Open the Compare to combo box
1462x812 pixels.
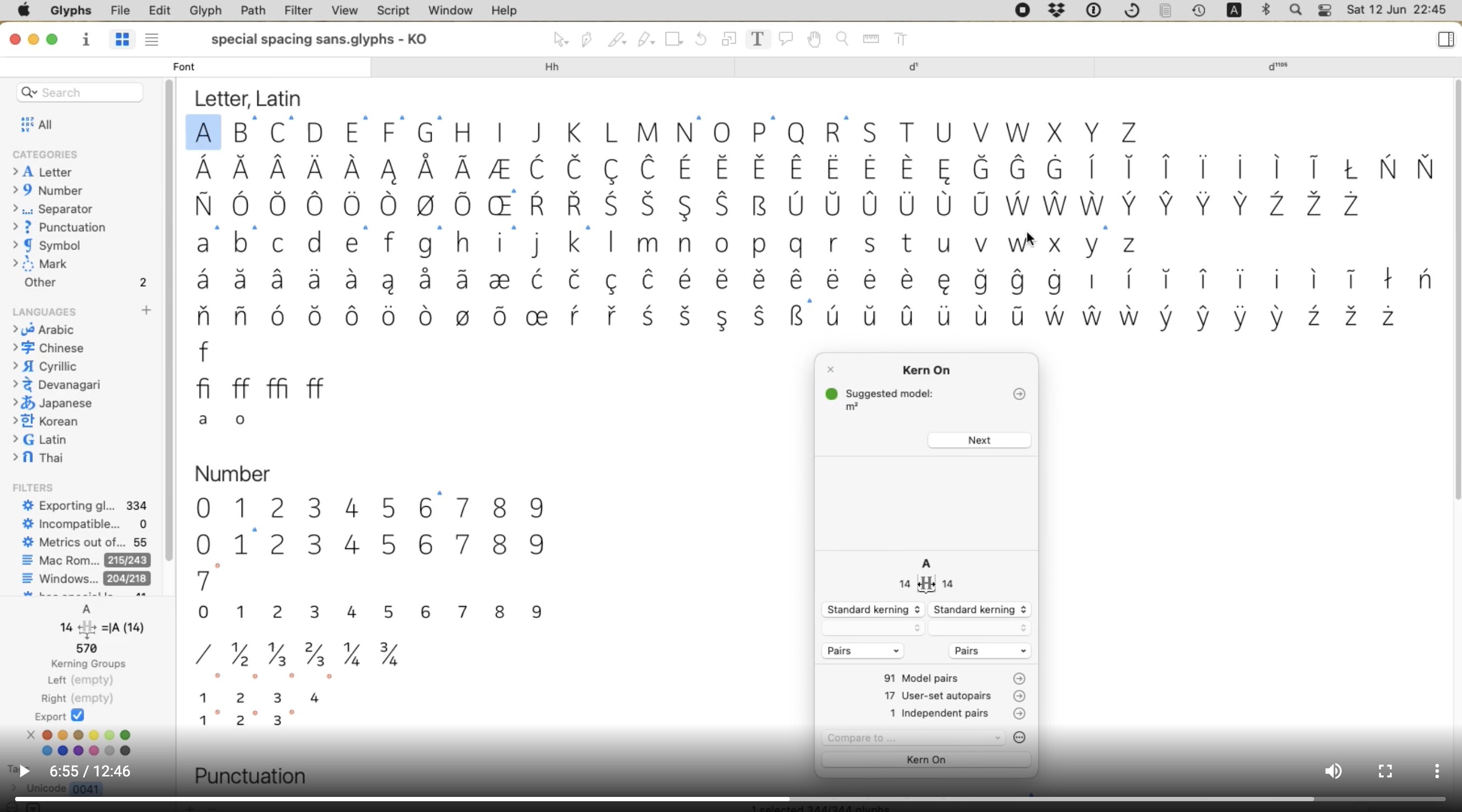coord(913,738)
